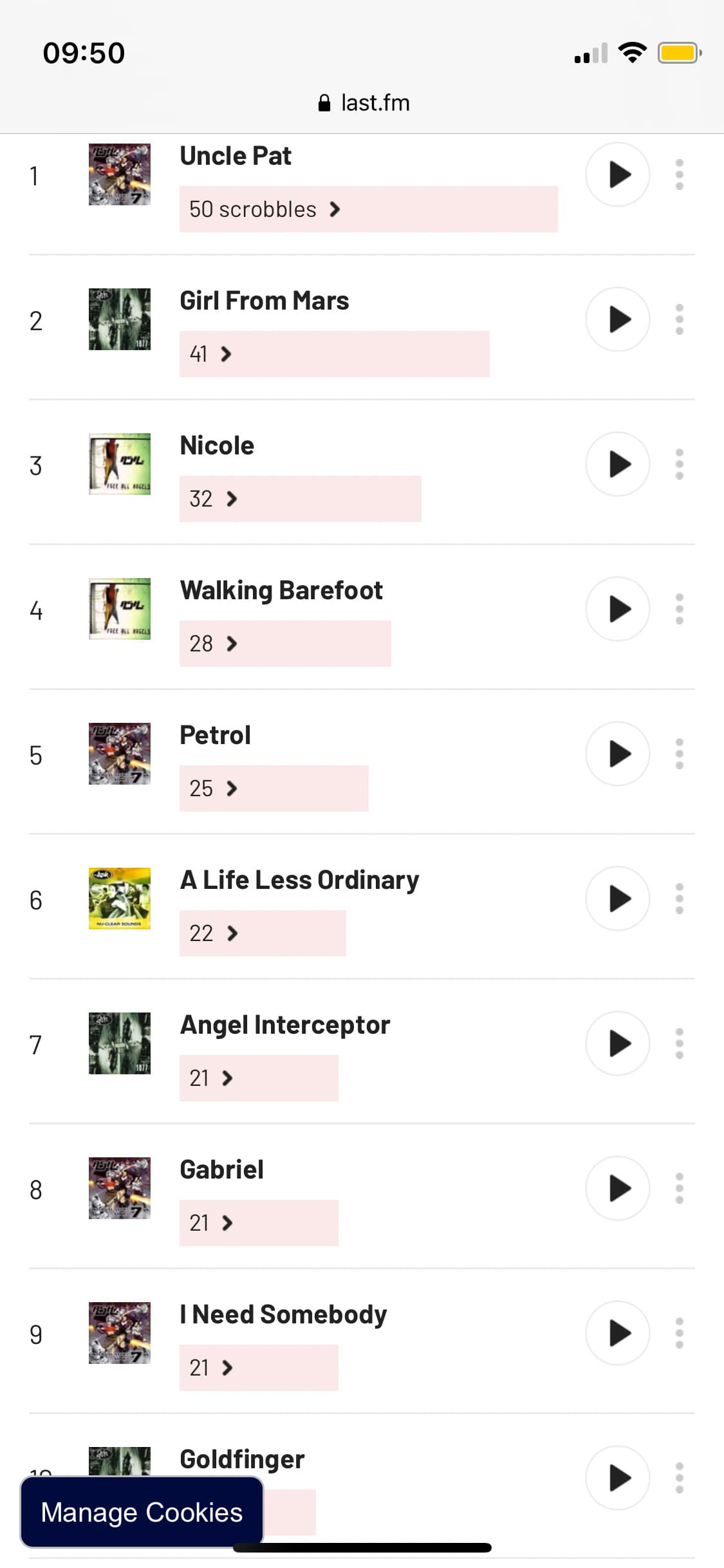The height and width of the screenshot is (1568, 724).
Task: Play the Goldfinger track
Action: (x=617, y=1478)
